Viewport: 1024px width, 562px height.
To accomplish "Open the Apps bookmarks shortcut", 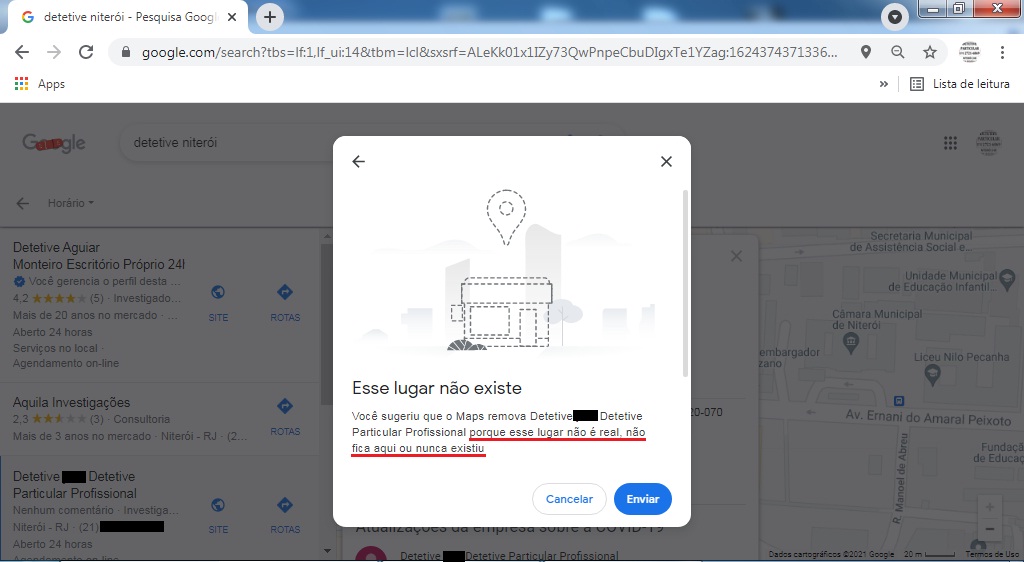I will click(40, 84).
